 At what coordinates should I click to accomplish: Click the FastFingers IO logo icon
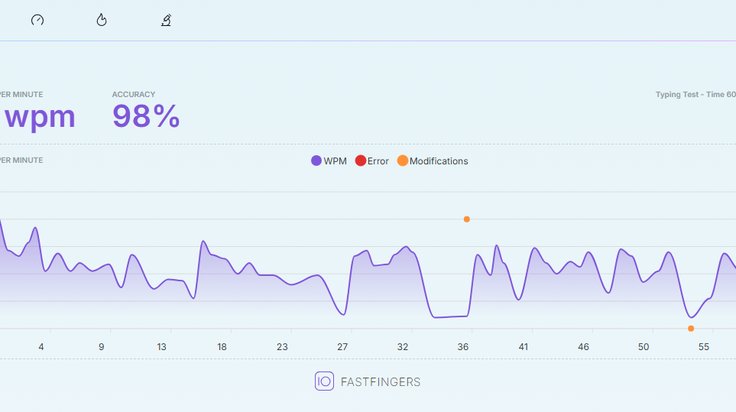324,381
